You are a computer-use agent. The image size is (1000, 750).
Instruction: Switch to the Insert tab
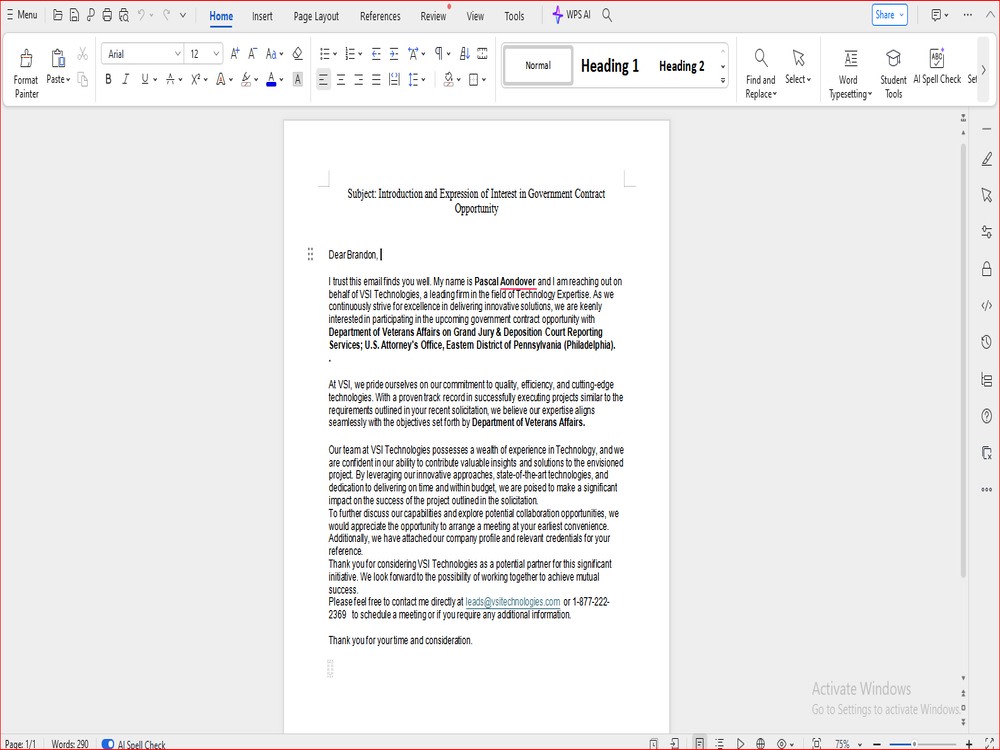(262, 16)
